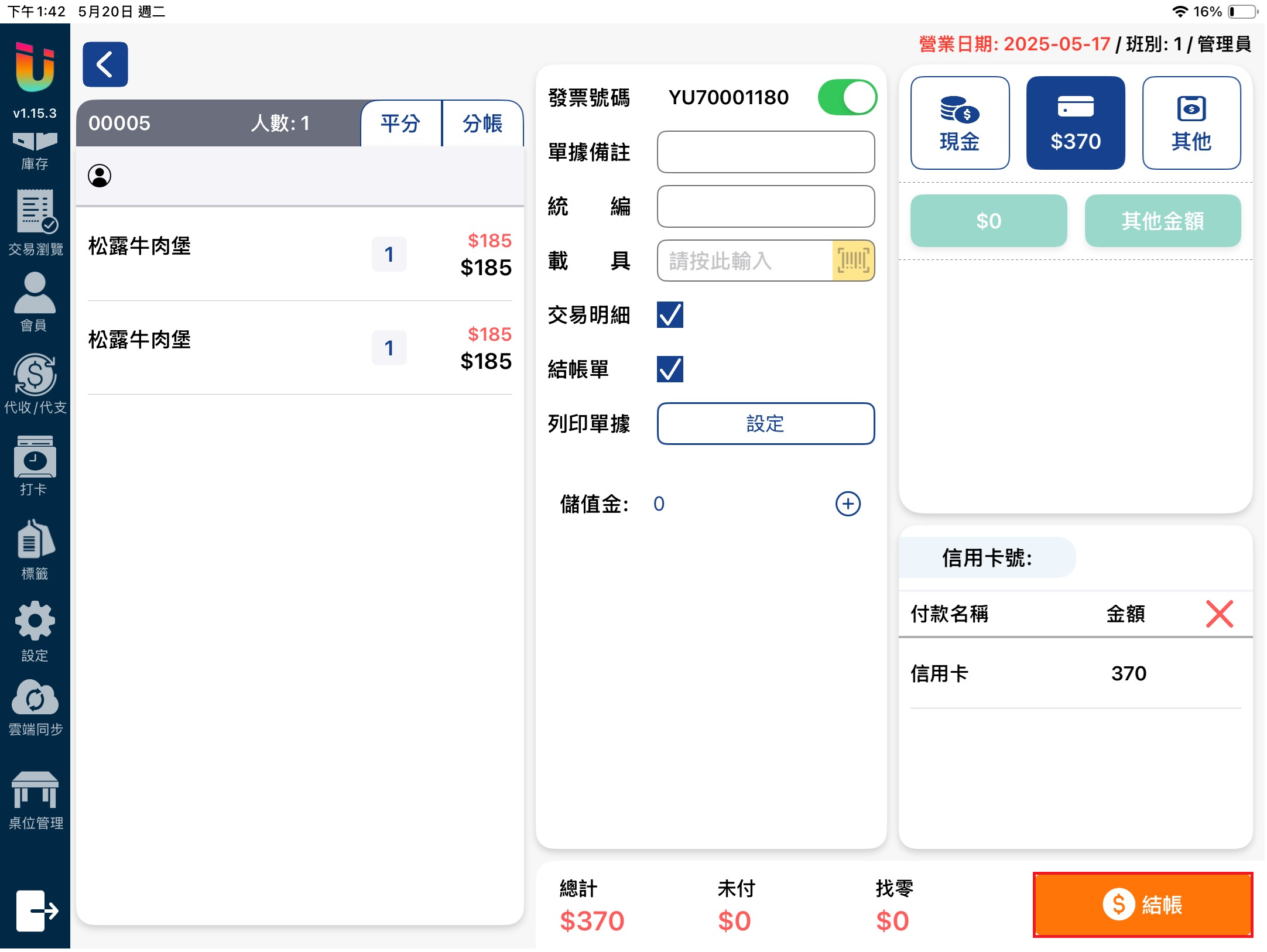Expand 儲值金 with the plus button
1267x952 pixels.
(847, 504)
